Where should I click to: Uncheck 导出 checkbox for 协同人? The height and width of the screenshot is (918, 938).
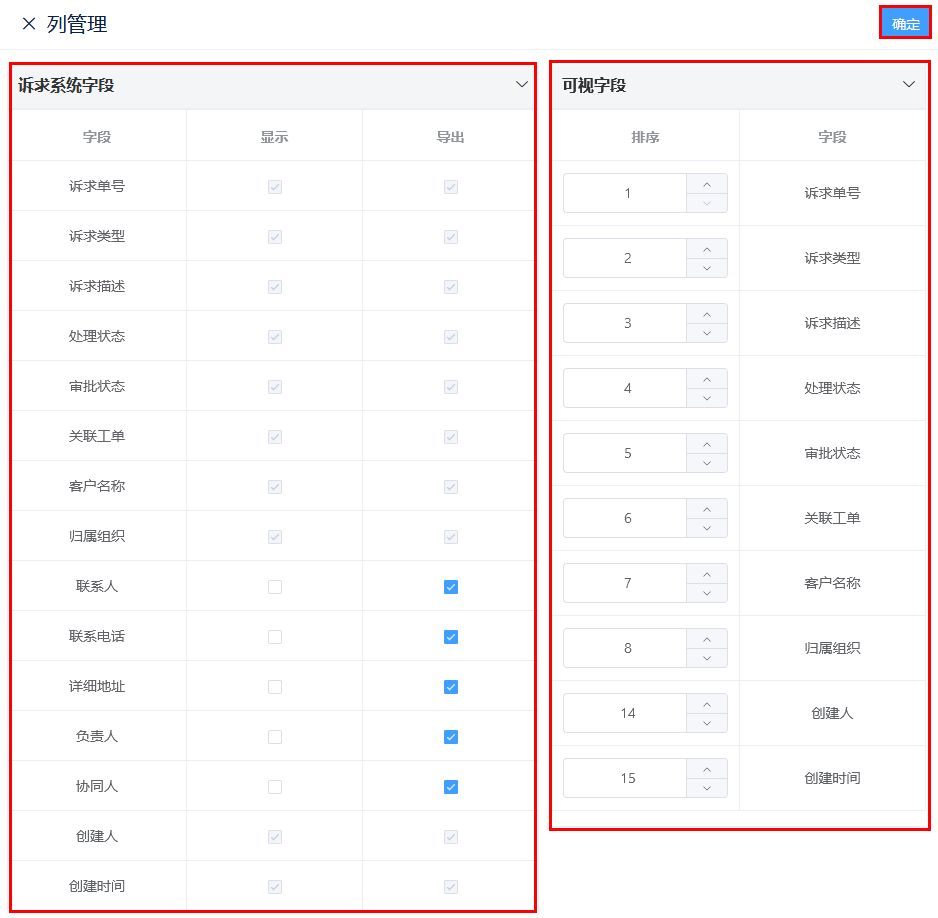pyautogui.click(x=451, y=786)
